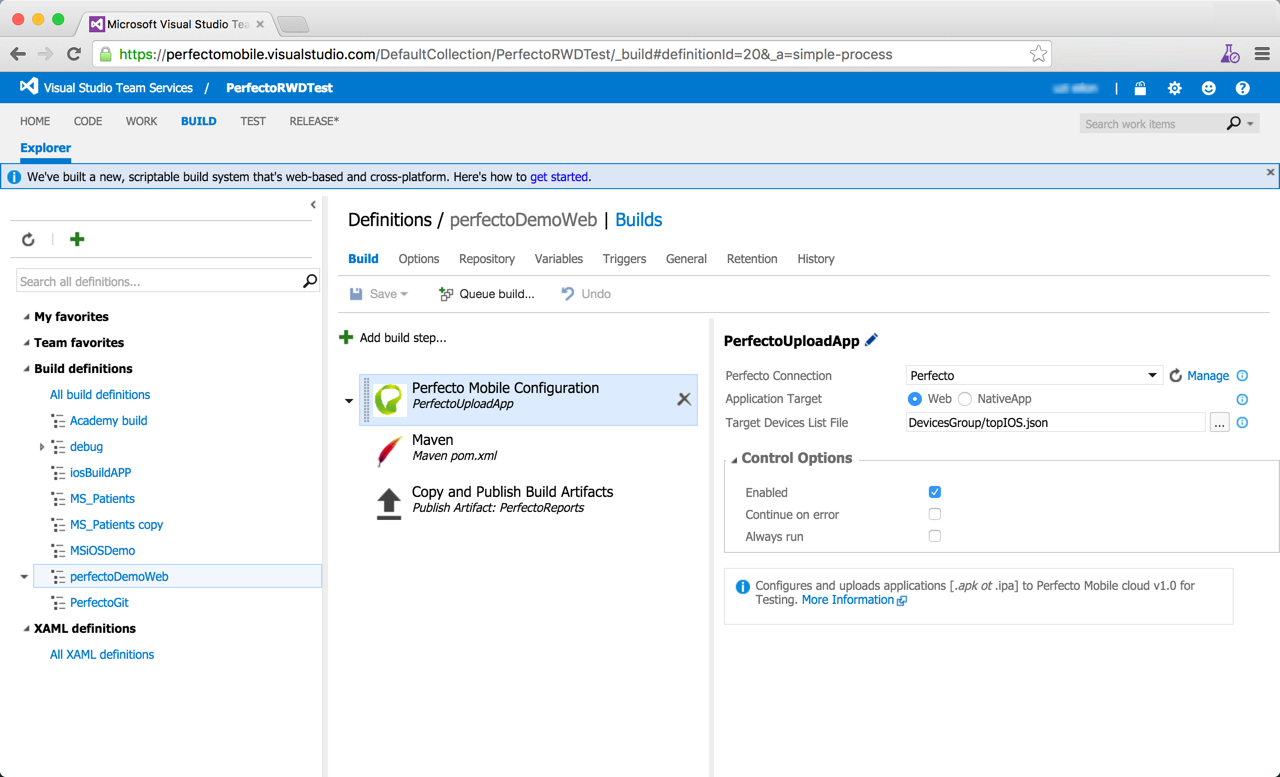The width and height of the screenshot is (1280, 777).
Task: Go to the TEST hub
Action: pos(253,121)
